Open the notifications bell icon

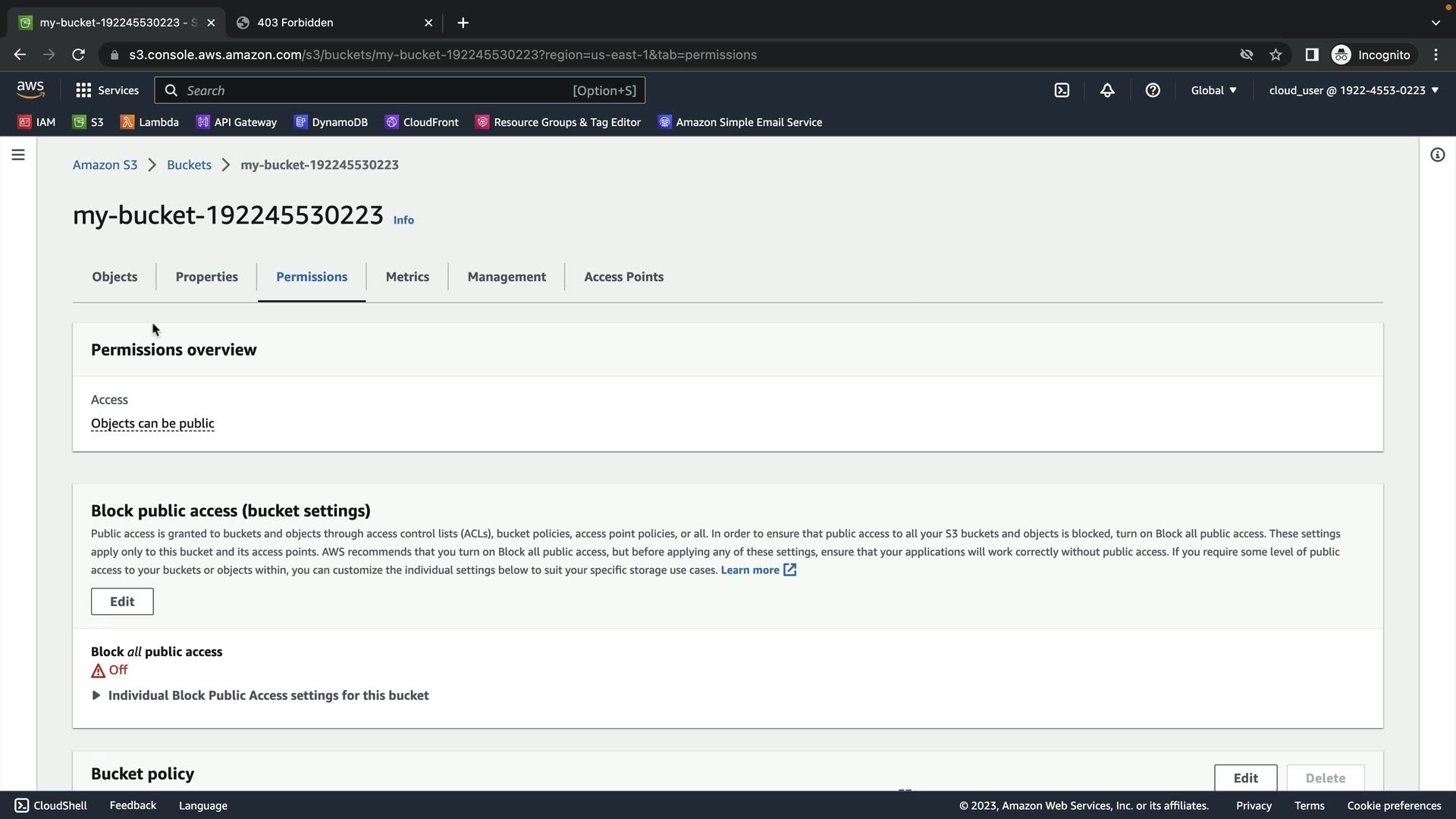pos(1107,90)
